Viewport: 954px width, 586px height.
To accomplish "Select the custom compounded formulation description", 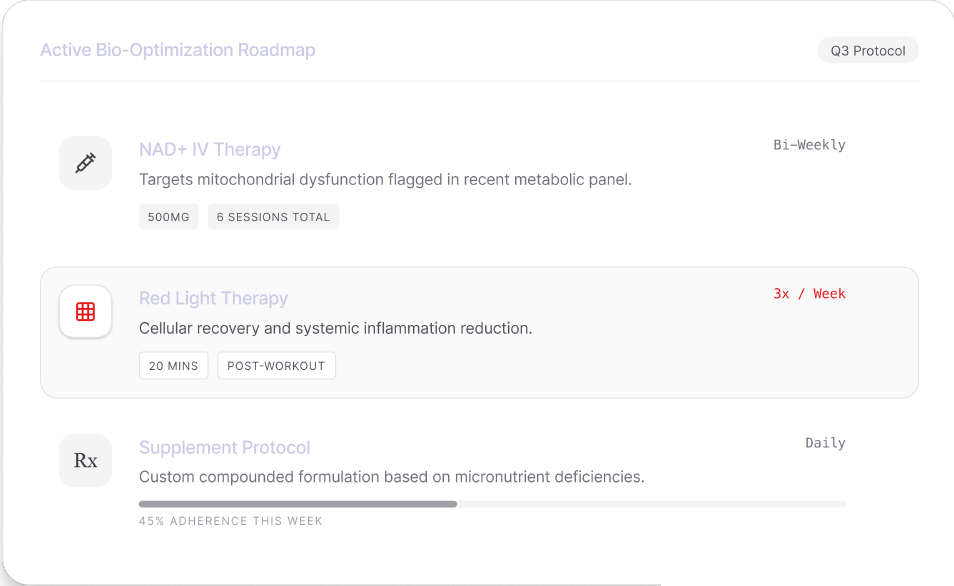I will [391, 477].
